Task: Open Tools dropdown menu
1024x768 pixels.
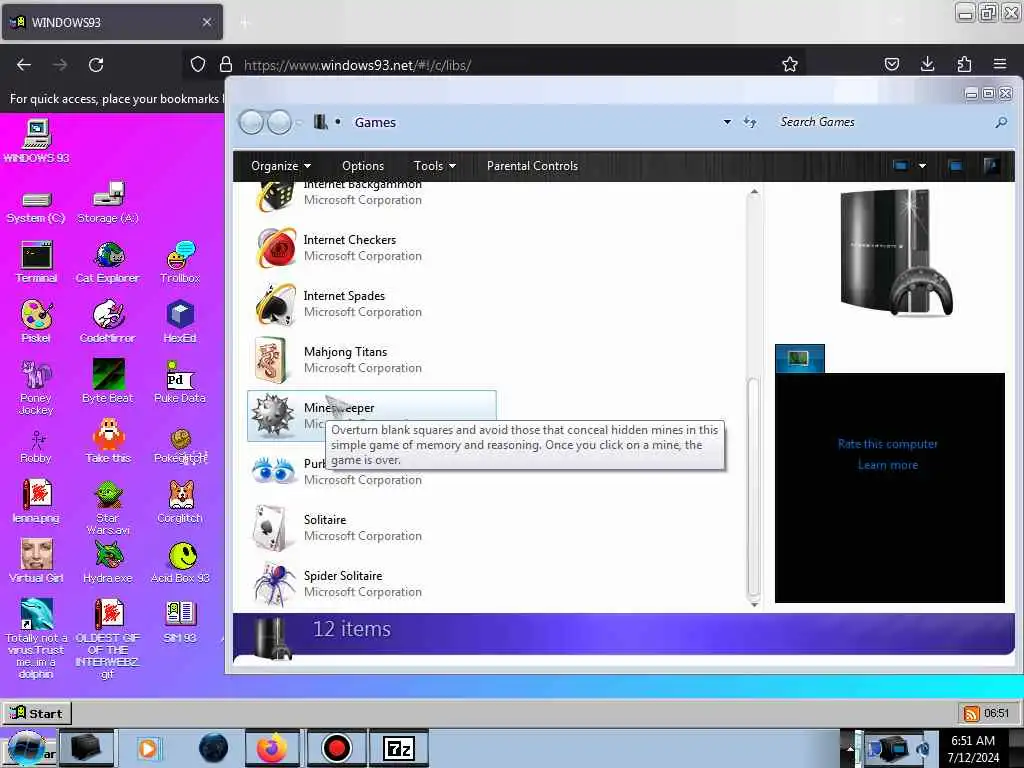Action: pos(434,166)
